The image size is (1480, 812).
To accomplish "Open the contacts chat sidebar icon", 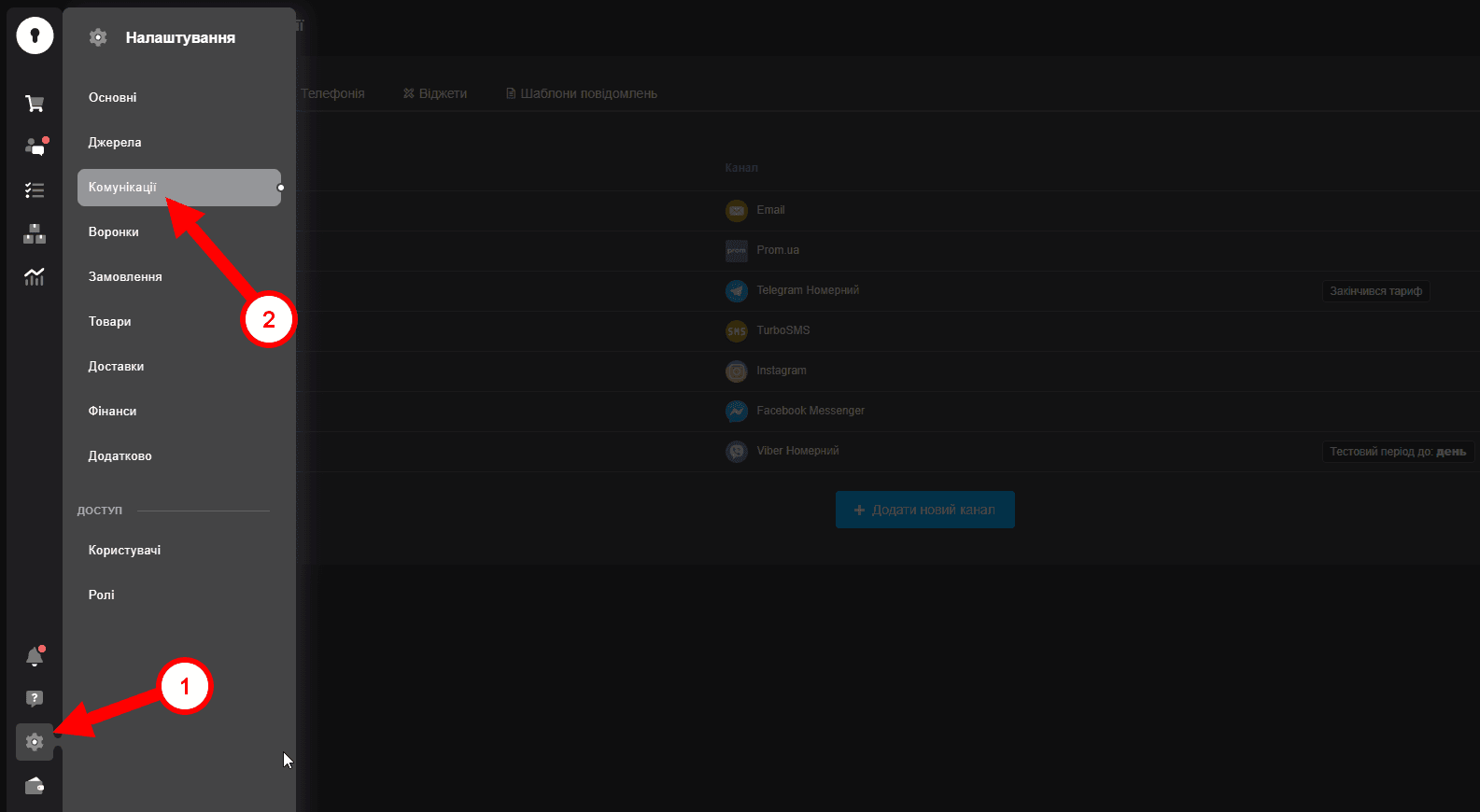I will pyautogui.click(x=35, y=147).
